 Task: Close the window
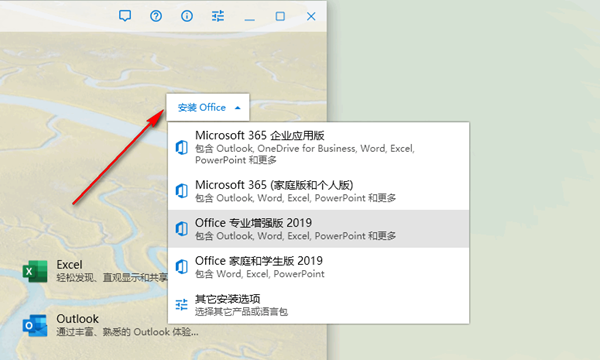pyautogui.click(x=311, y=16)
